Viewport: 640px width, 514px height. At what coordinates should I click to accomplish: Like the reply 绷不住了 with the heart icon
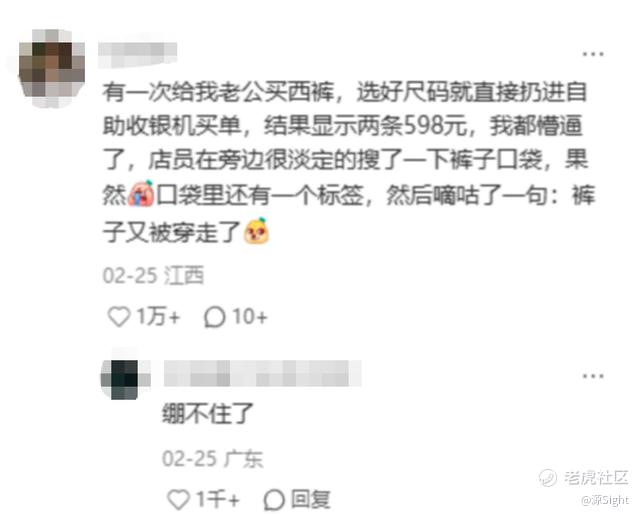pyautogui.click(x=179, y=499)
